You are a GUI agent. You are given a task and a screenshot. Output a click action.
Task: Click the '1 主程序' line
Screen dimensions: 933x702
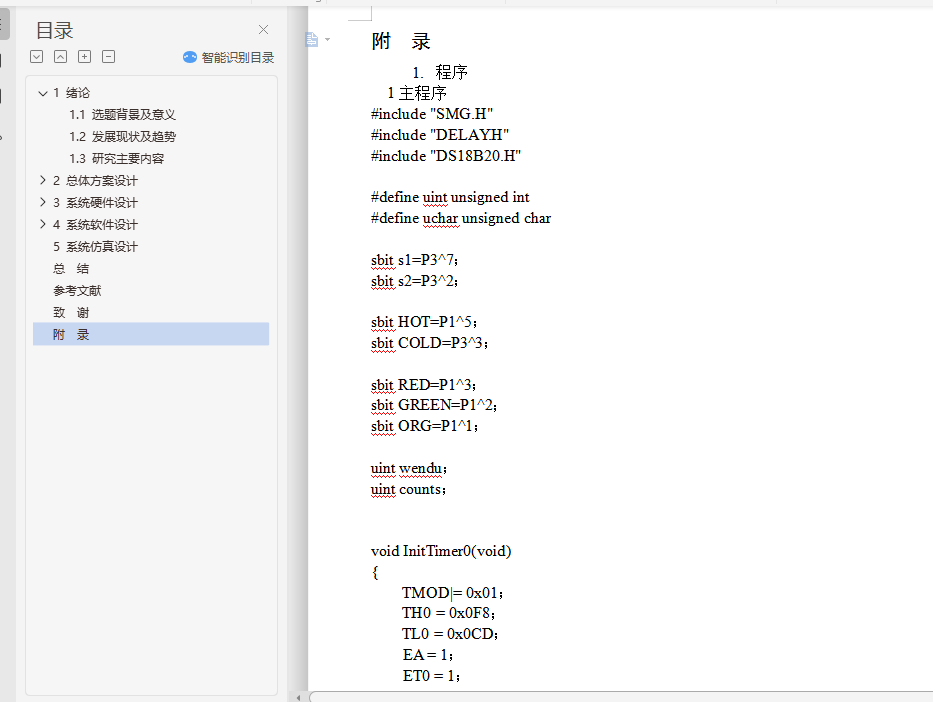tap(417, 93)
